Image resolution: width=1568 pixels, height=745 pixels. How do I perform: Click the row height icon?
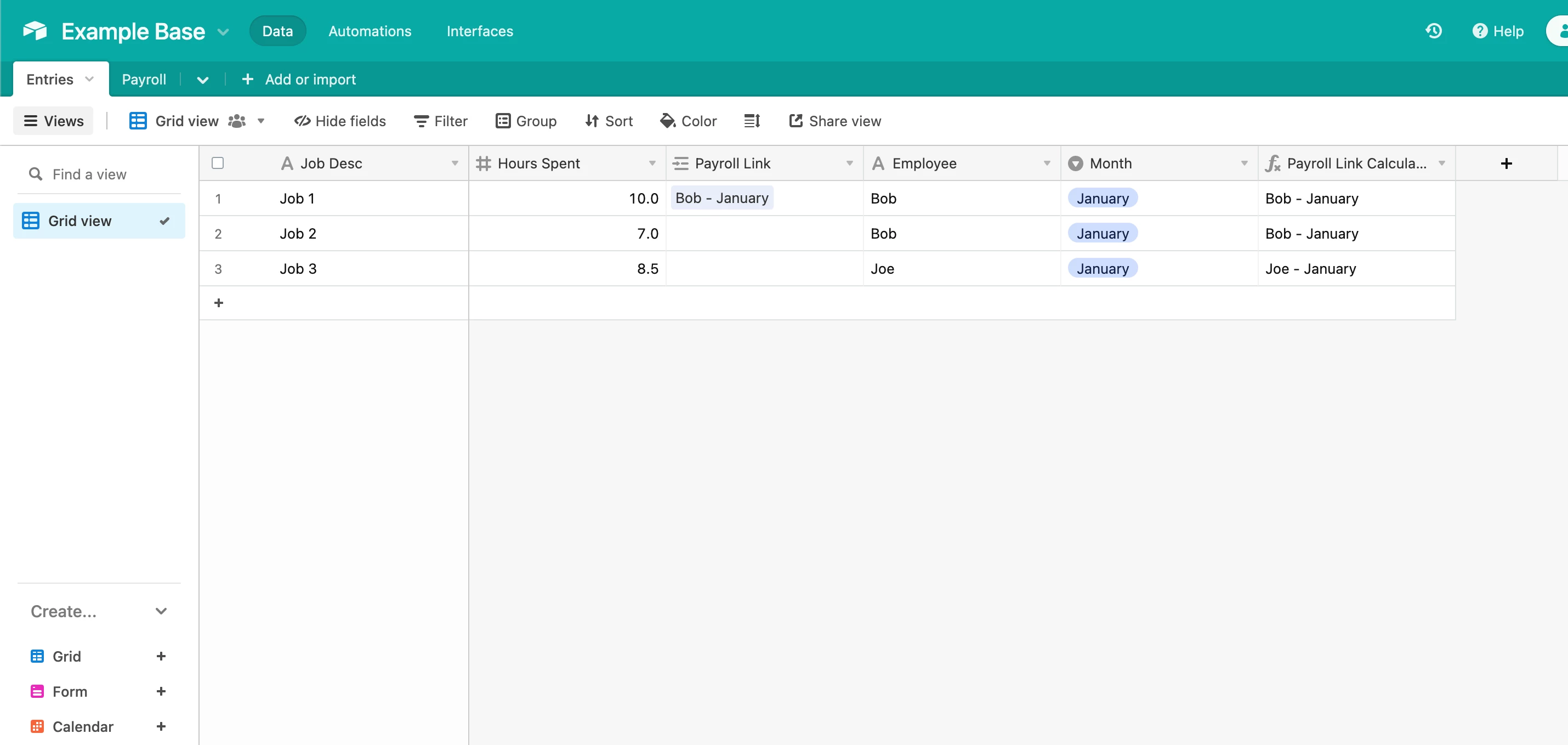point(752,121)
